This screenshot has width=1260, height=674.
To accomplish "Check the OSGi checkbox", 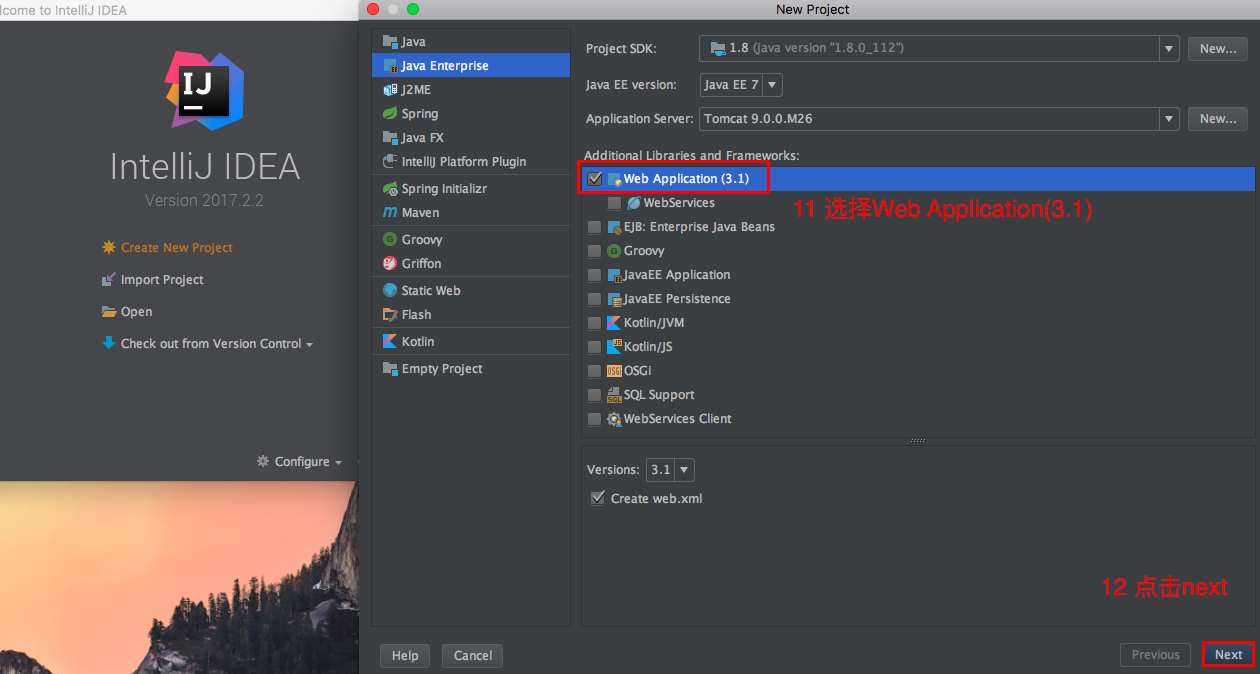I will click(x=595, y=371).
